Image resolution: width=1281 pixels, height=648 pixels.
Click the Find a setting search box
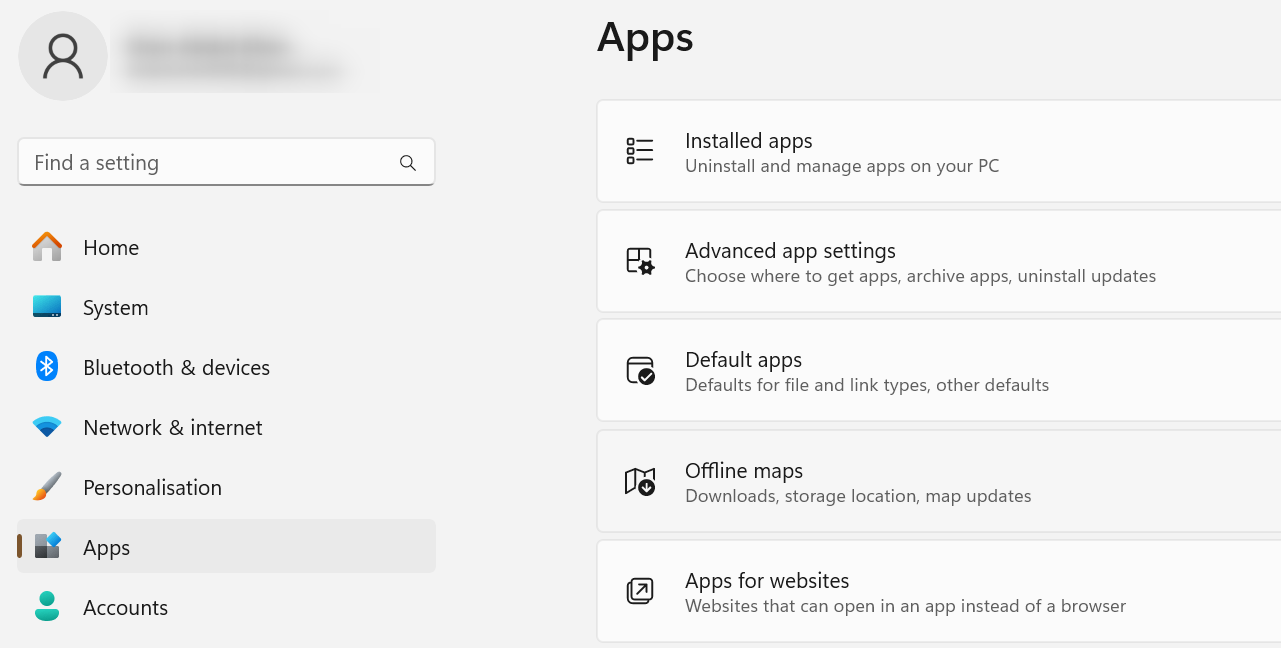click(200, 162)
